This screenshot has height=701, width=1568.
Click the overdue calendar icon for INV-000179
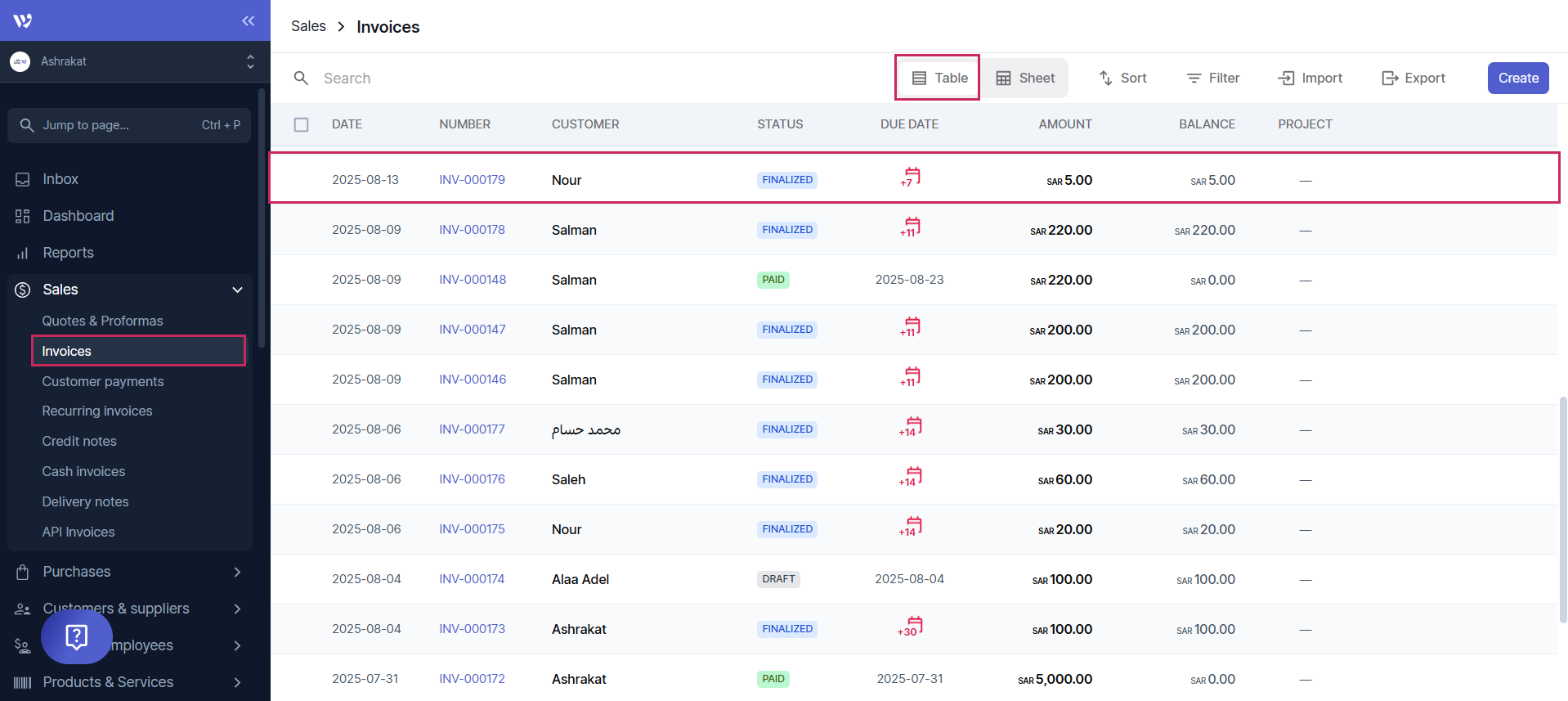(911, 177)
